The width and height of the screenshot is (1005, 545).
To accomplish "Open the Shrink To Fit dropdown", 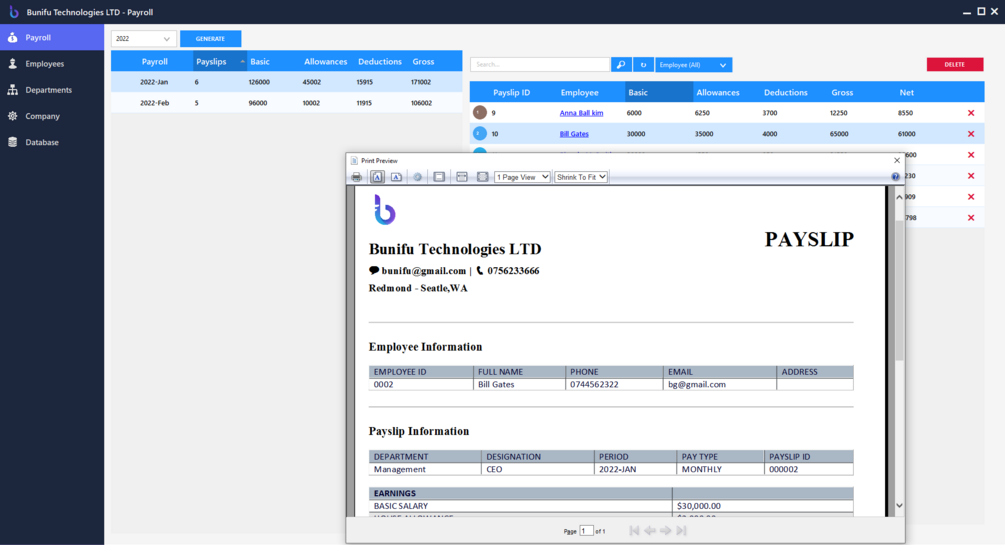I will coord(581,177).
